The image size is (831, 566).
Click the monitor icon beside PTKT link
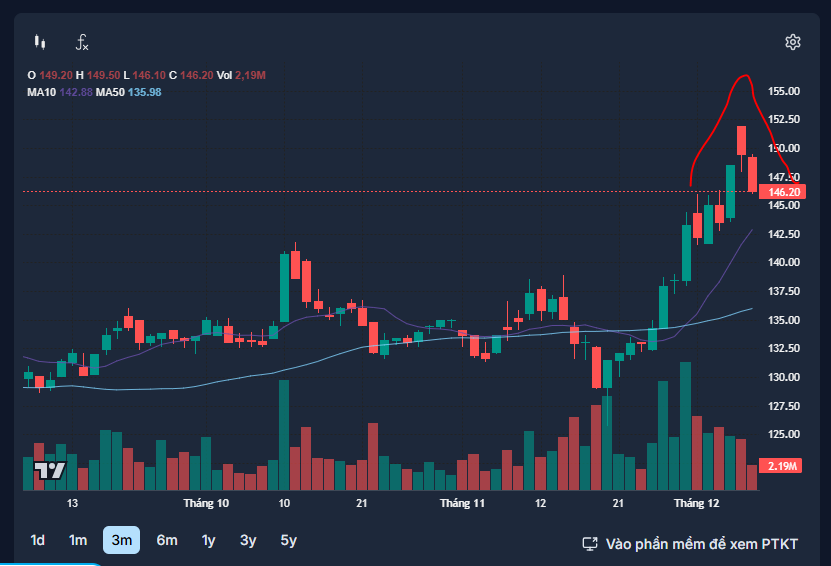[x=590, y=543]
